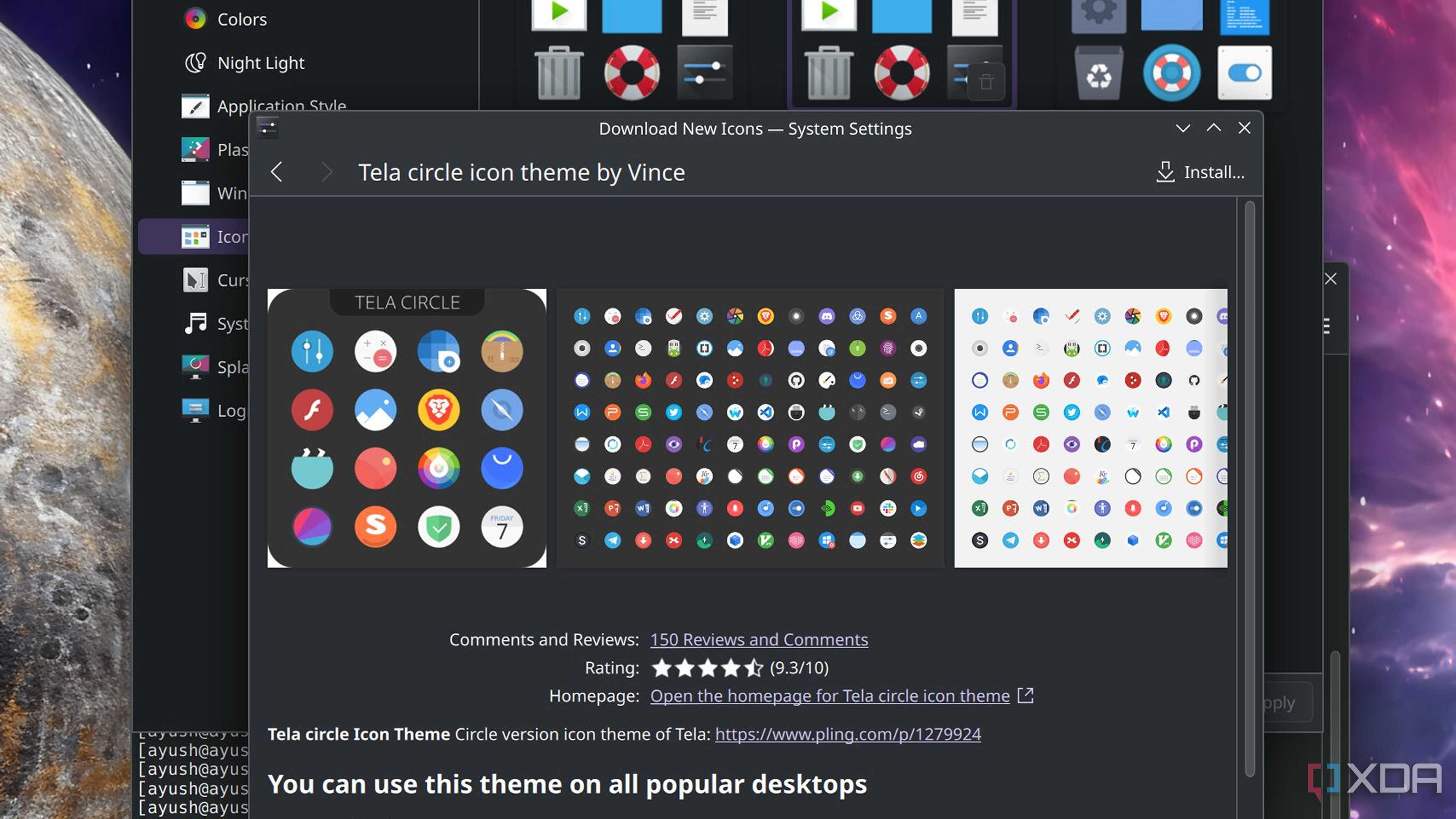Click the Cursors sidebar icon

click(196, 280)
